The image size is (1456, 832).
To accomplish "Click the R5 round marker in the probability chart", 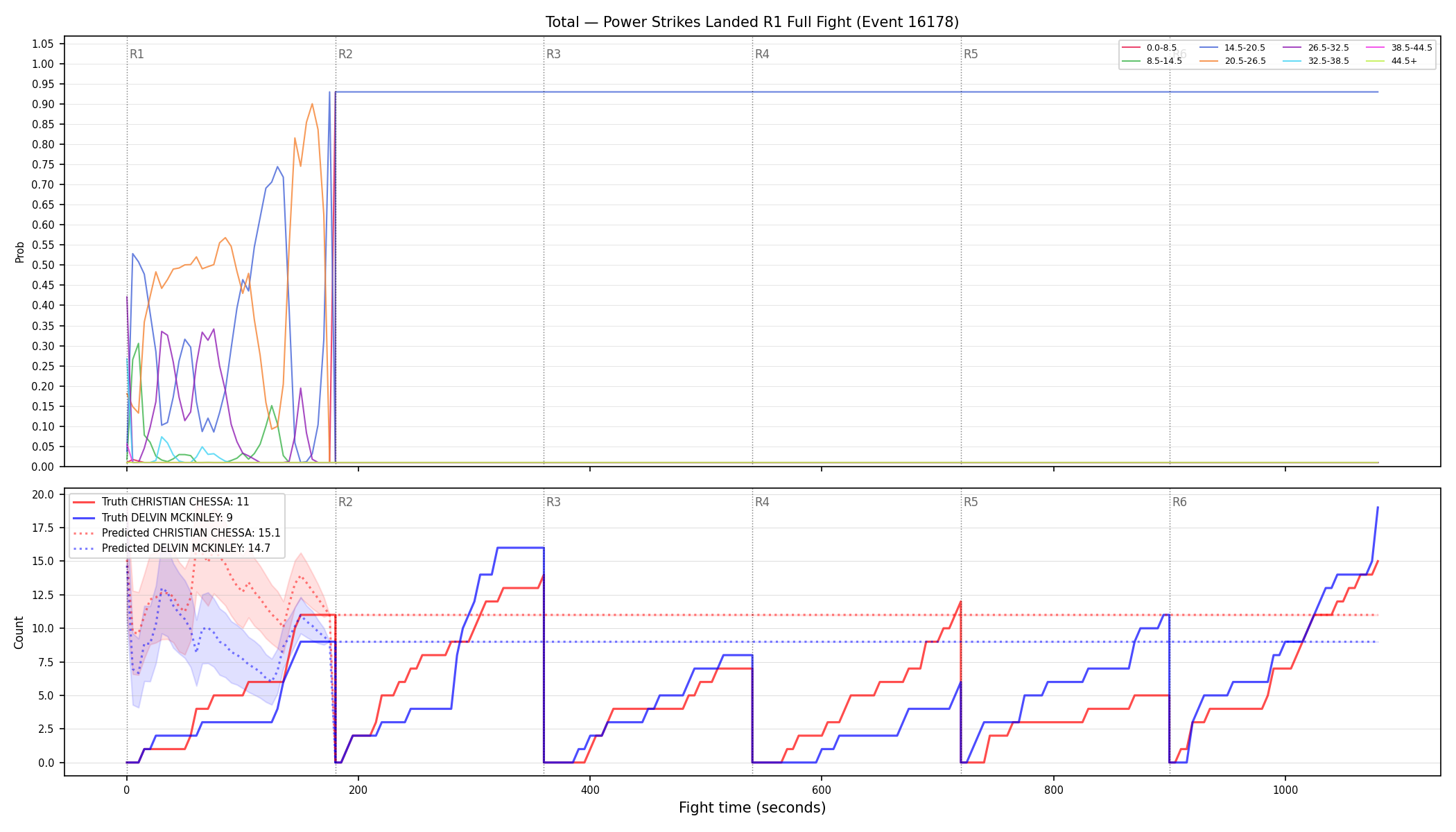I will (x=971, y=54).
